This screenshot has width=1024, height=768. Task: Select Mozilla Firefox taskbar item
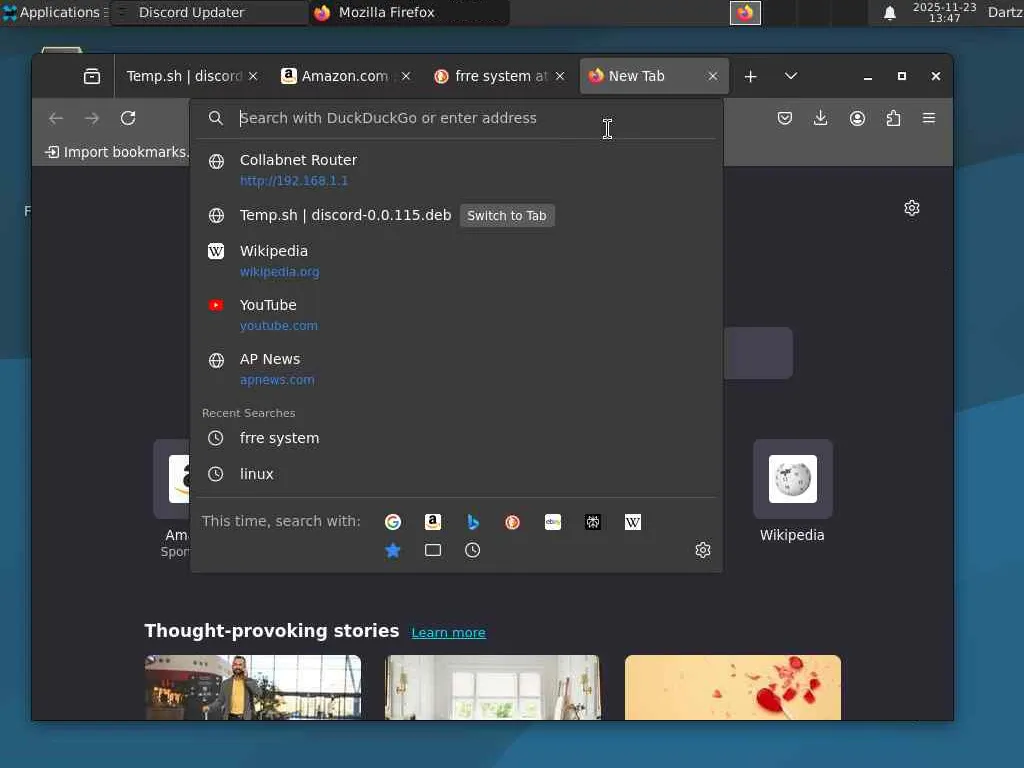click(x=409, y=12)
